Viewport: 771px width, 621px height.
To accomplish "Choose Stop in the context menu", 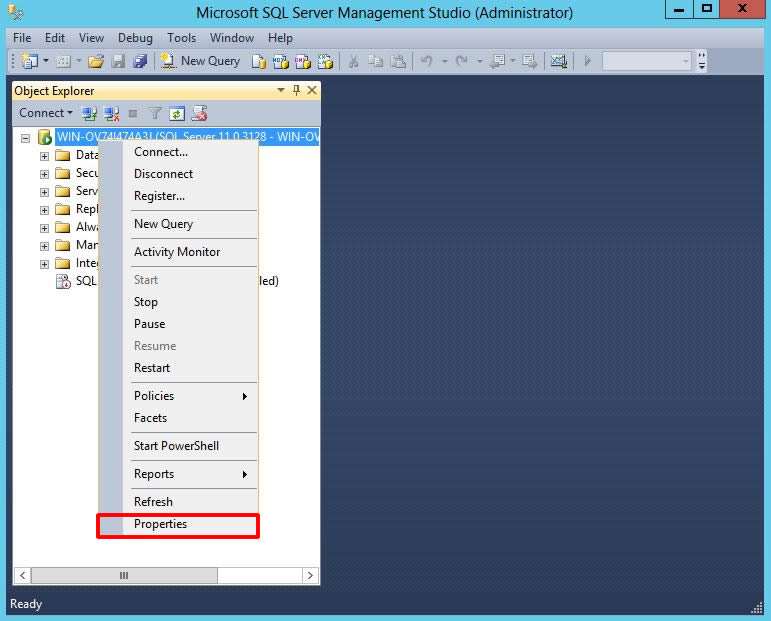I will (x=178, y=302).
